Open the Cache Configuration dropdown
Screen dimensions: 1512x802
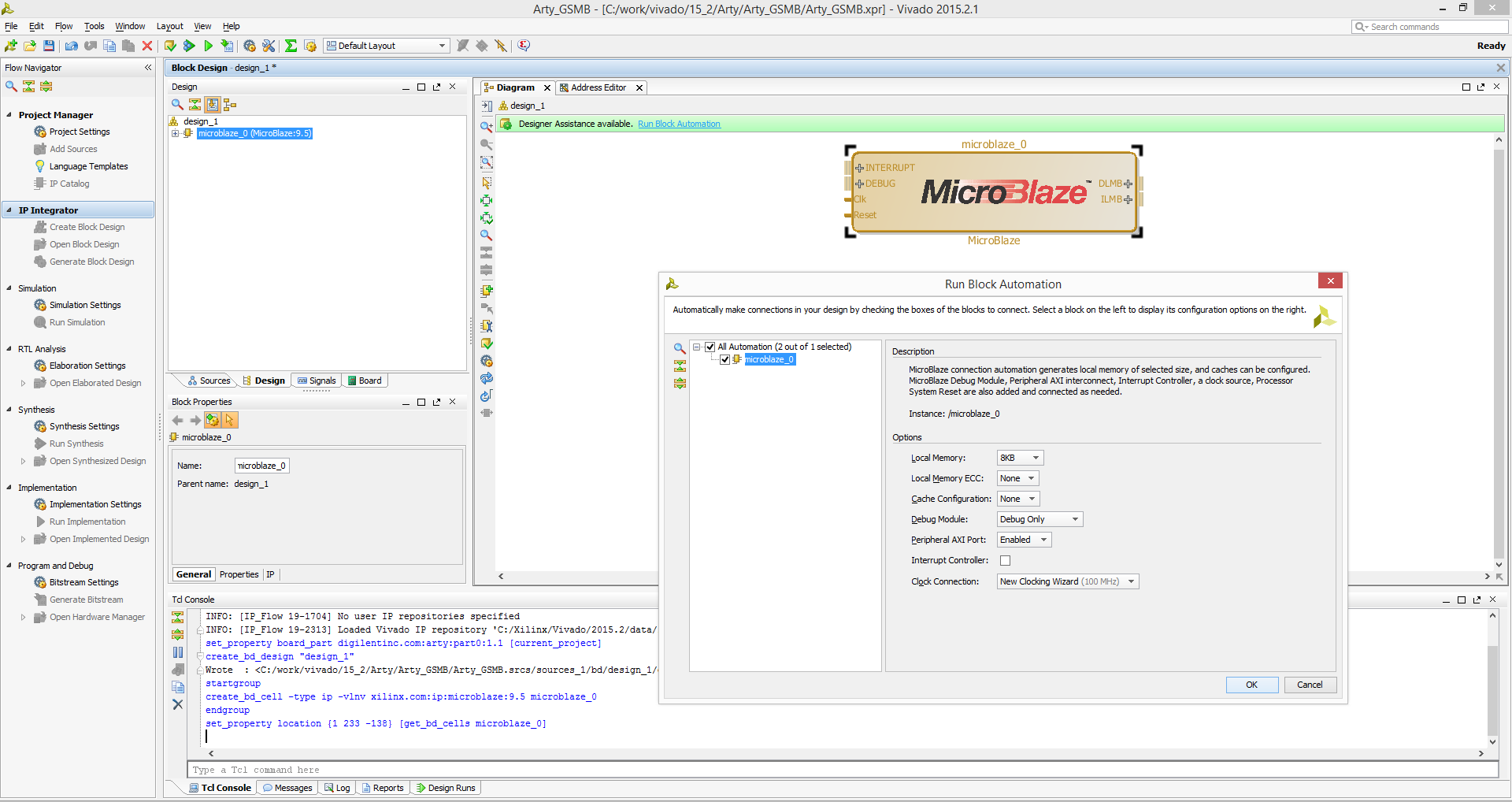point(1017,499)
